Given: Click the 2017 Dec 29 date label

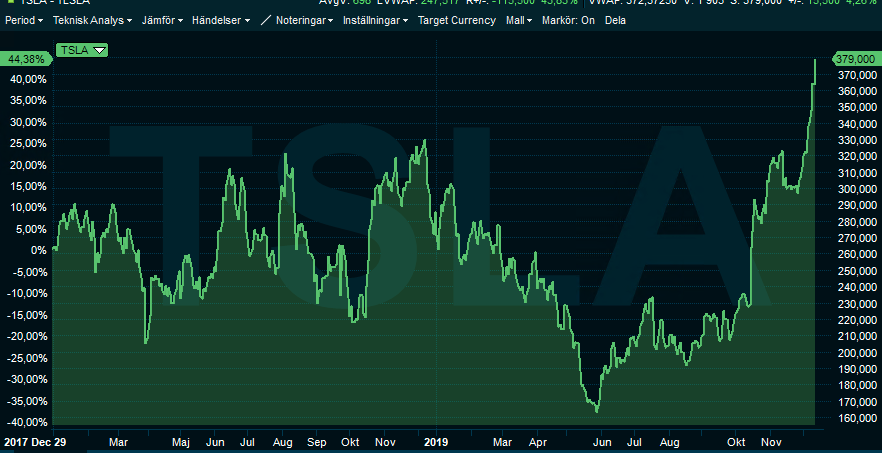Looking at the screenshot, I should click(33, 442).
